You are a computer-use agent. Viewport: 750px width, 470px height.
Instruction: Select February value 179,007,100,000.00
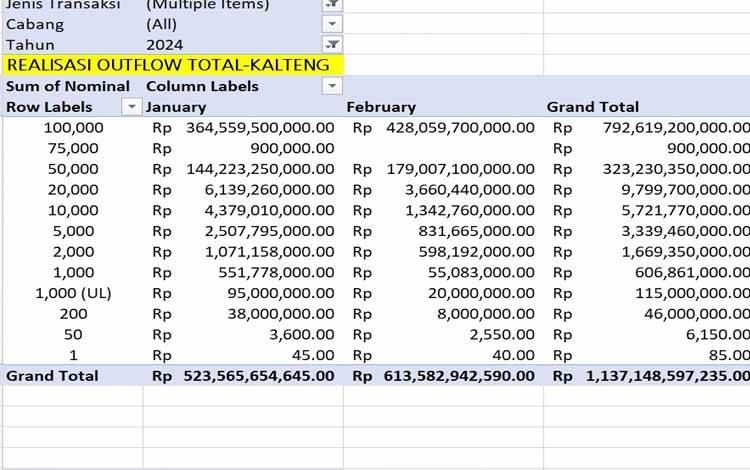pos(461,169)
